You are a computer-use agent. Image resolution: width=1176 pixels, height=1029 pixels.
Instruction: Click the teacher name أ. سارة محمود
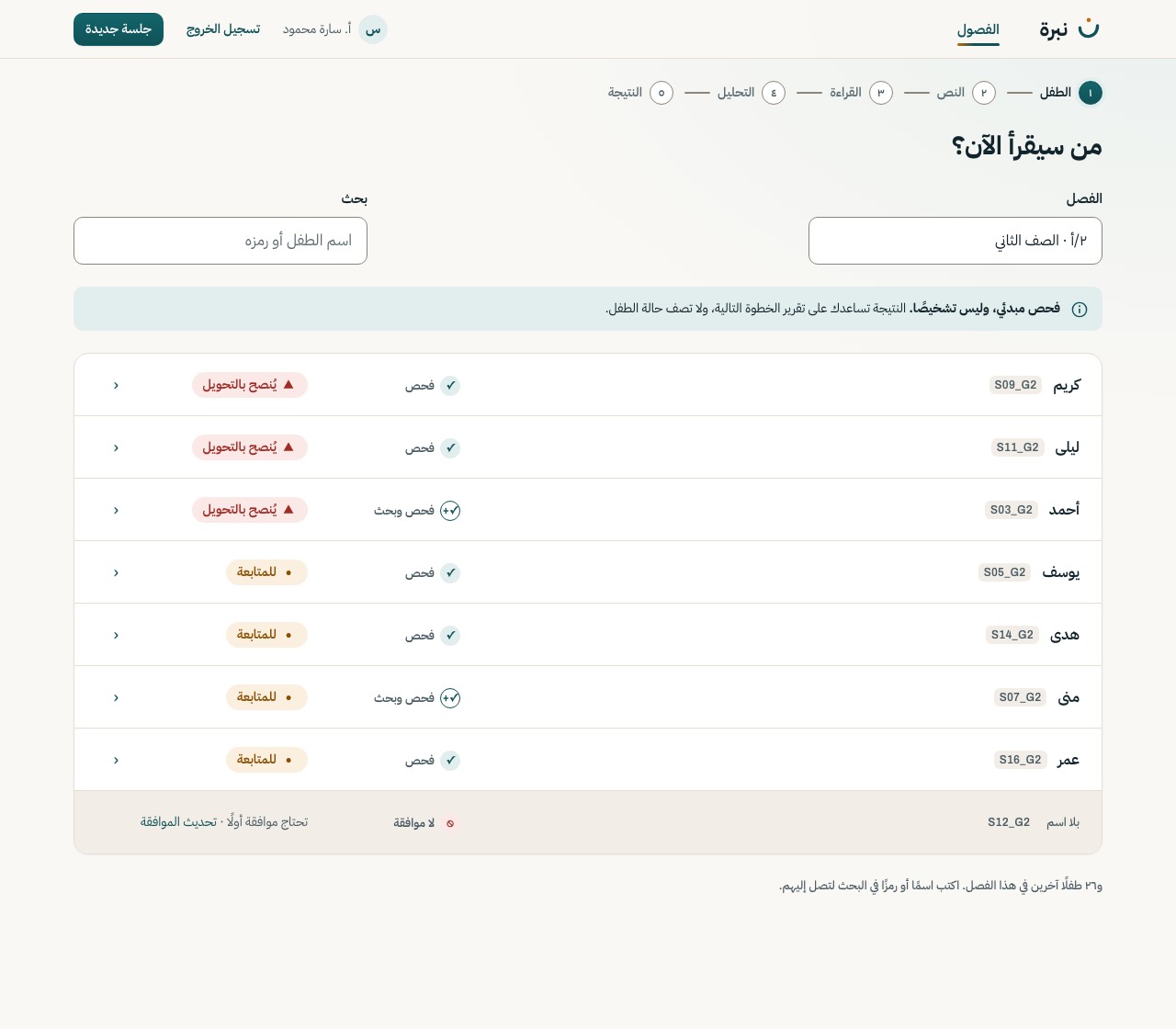pos(317,29)
